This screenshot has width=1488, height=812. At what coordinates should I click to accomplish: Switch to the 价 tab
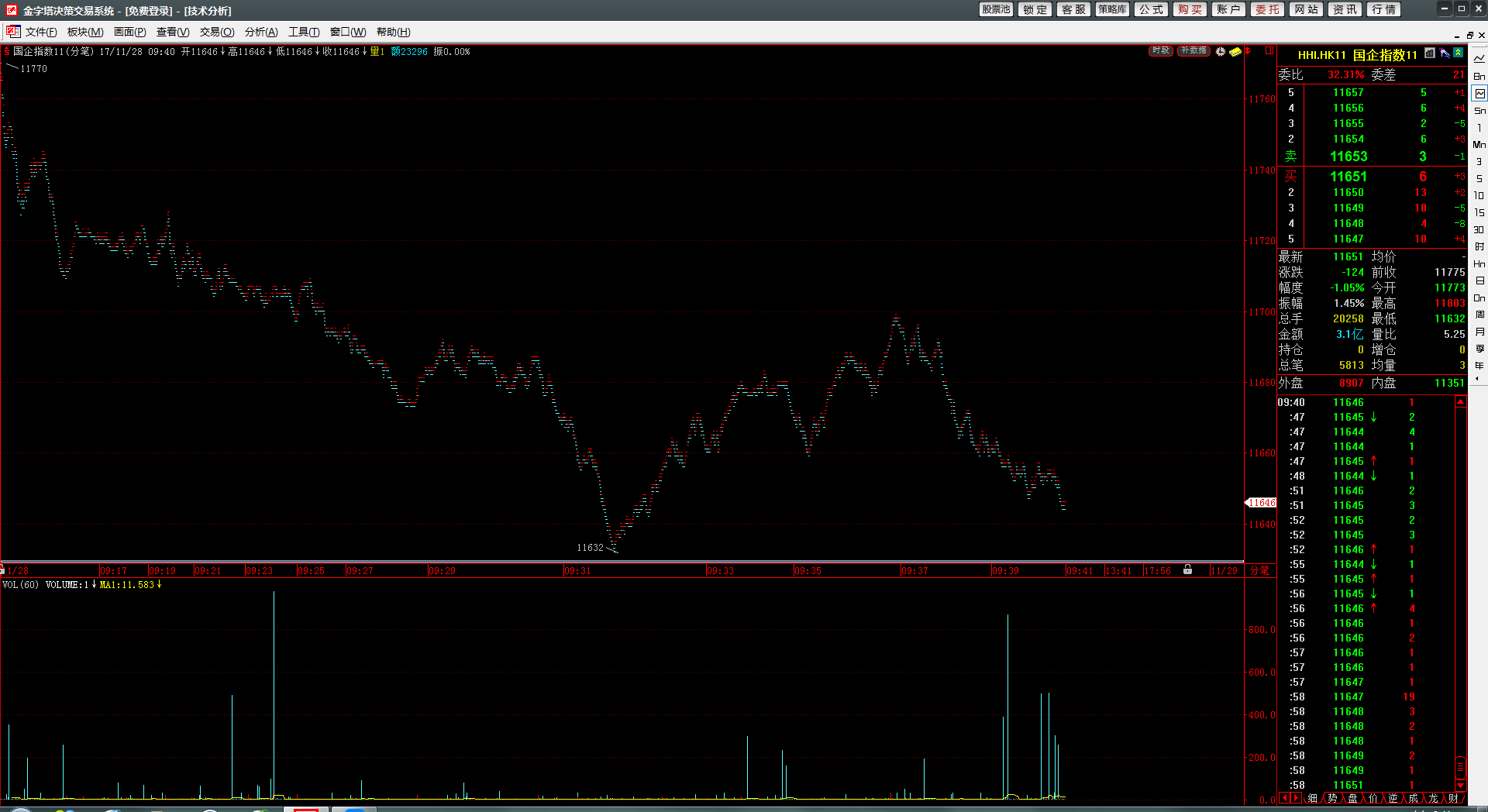tap(1373, 798)
